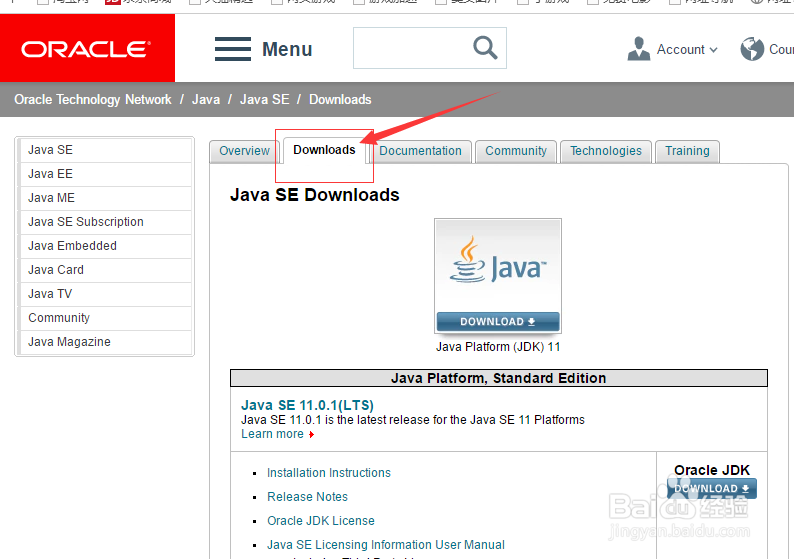This screenshot has height=559, width=794.
Task: Click the Country globe icon
Action: coord(752,49)
